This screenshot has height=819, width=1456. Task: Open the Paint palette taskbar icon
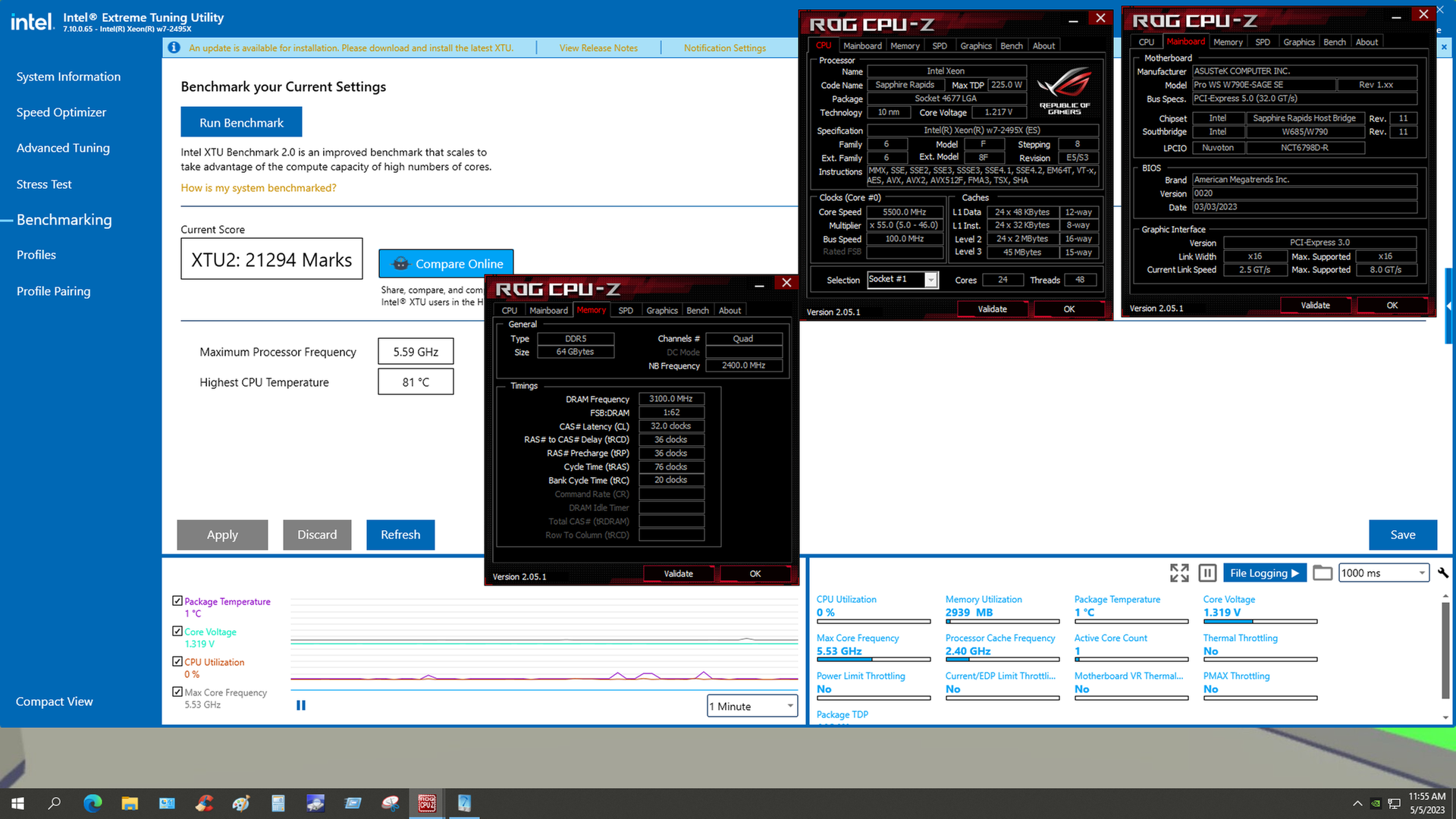[241, 803]
